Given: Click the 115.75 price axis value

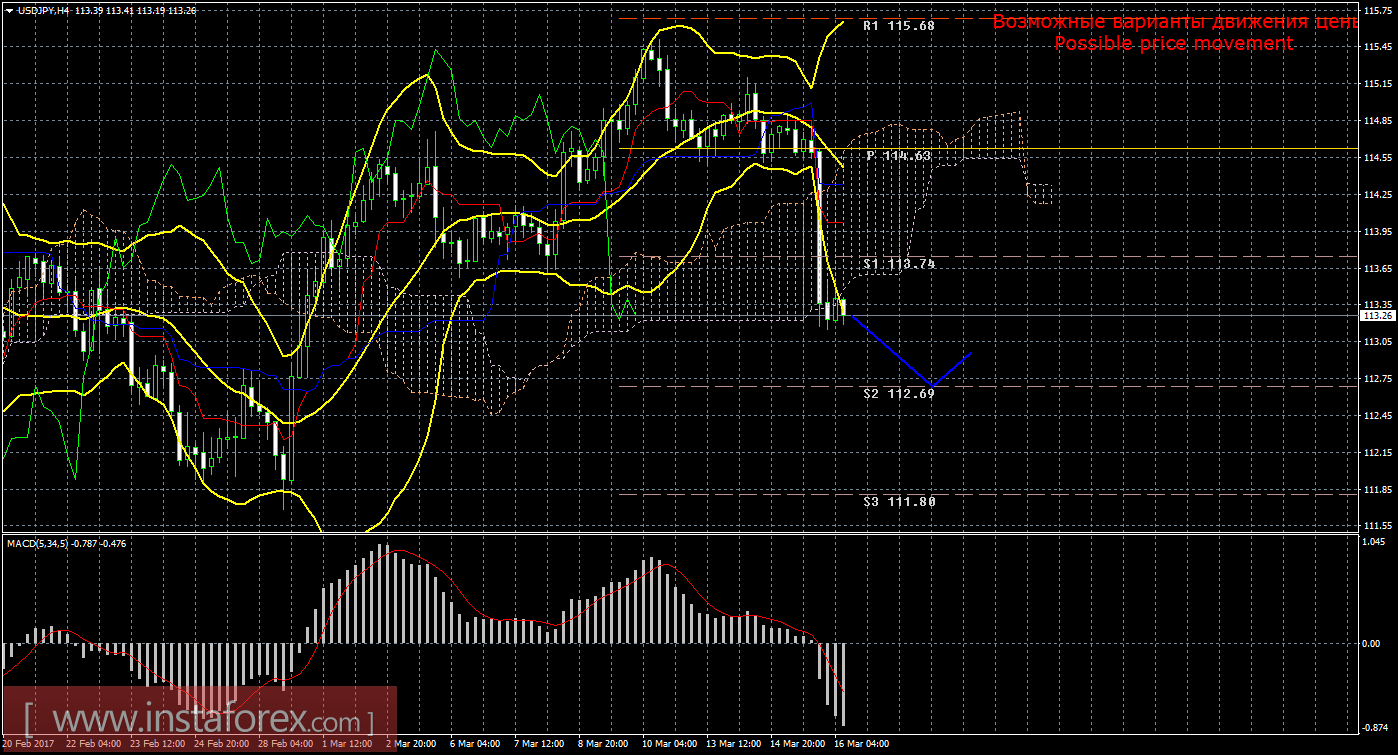Looking at the screenshot, I should [1378, 10].
